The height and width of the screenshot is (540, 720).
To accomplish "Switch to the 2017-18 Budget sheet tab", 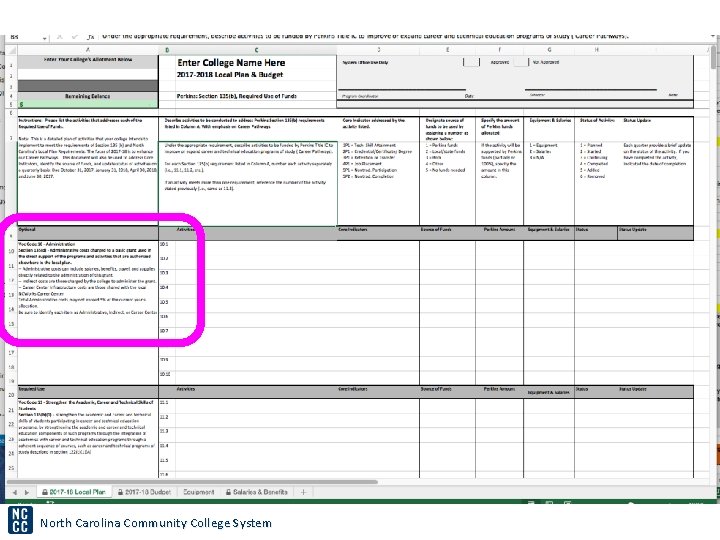I will pyautogui.click(x=144, y=492).
